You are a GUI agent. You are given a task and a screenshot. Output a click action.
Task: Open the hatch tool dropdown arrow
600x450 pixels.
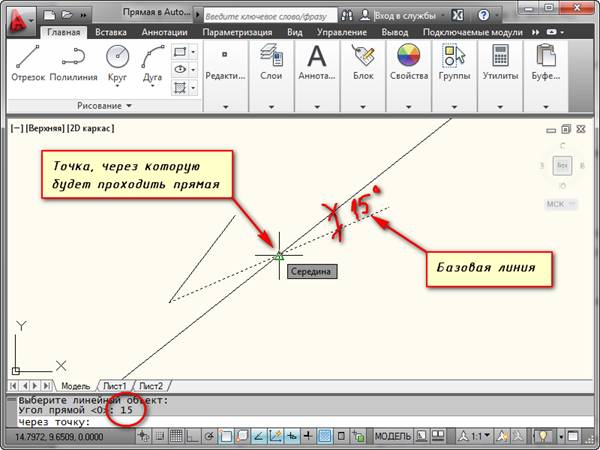[x=194, y=88]
